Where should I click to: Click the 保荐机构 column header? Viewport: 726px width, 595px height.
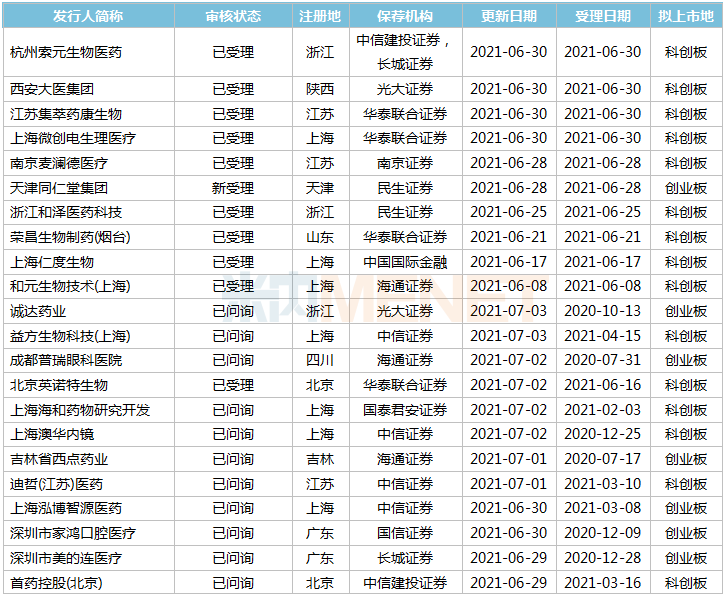coord(405,16)
